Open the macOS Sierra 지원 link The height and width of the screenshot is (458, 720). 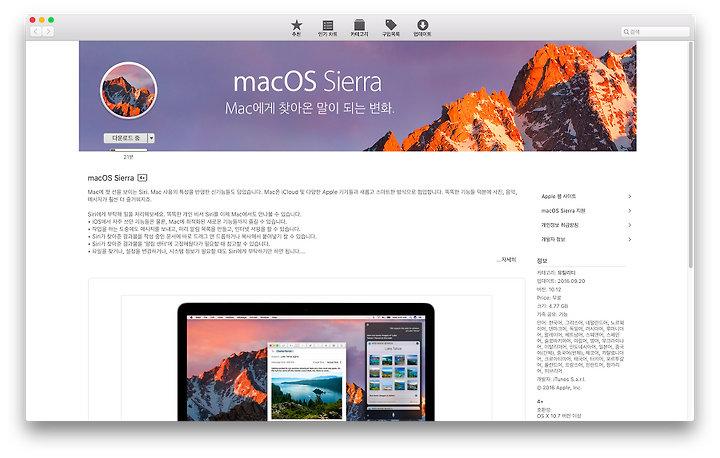563,210
